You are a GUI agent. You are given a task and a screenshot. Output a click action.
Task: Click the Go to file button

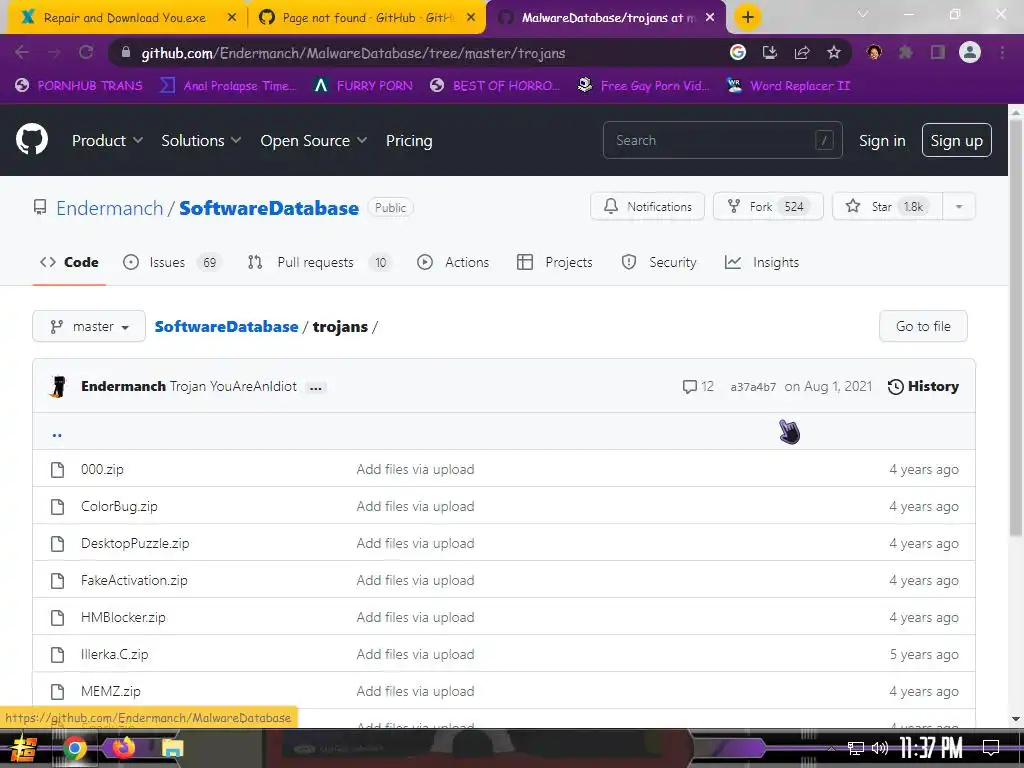(923, 327)
